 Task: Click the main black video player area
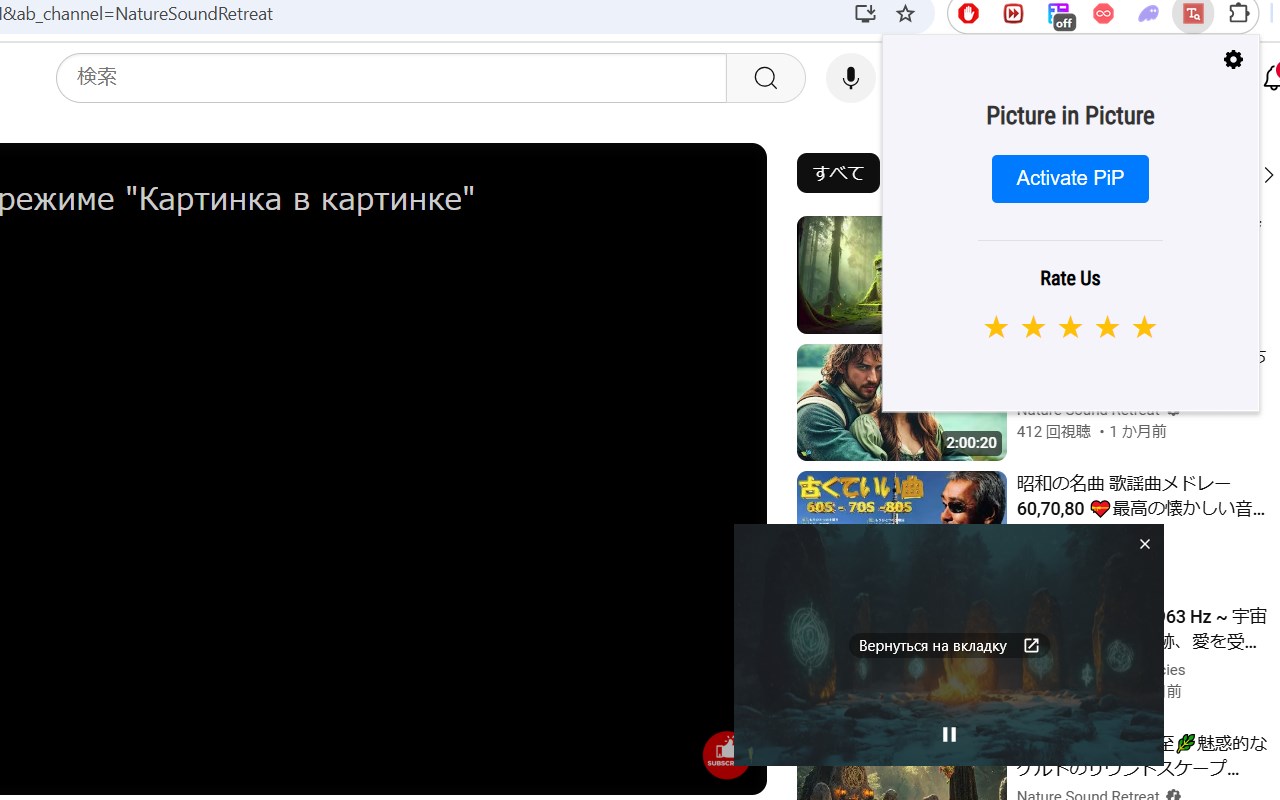[383, 468]
